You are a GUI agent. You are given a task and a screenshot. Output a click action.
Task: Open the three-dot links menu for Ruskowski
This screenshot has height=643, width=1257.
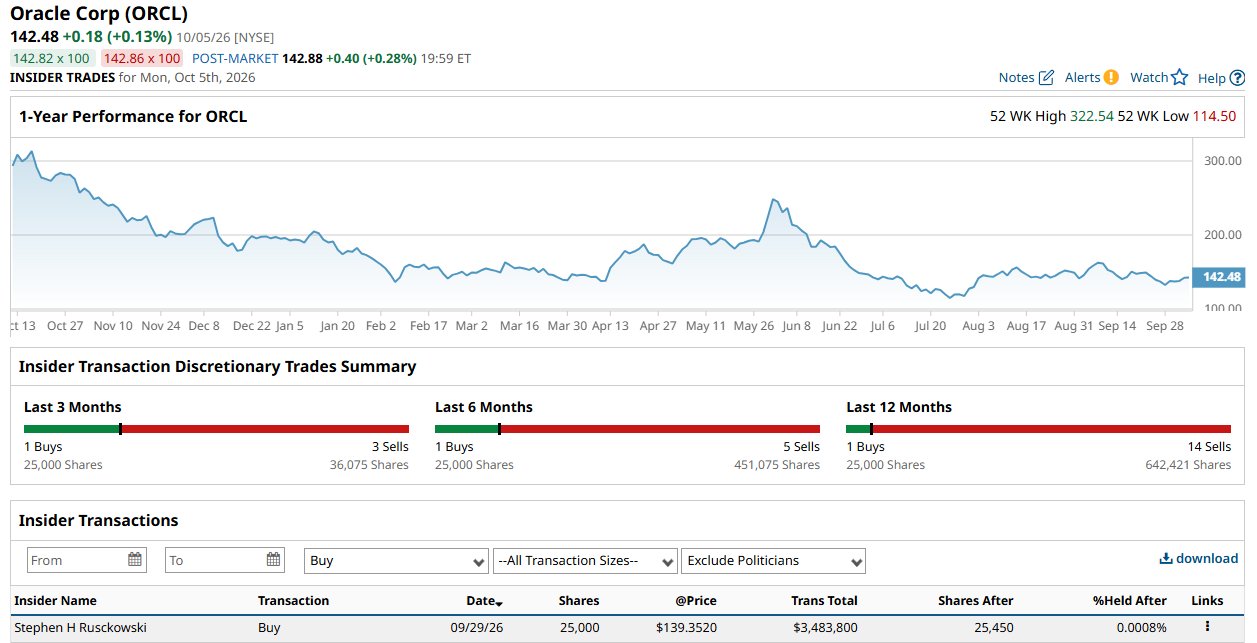[1207, 627]
